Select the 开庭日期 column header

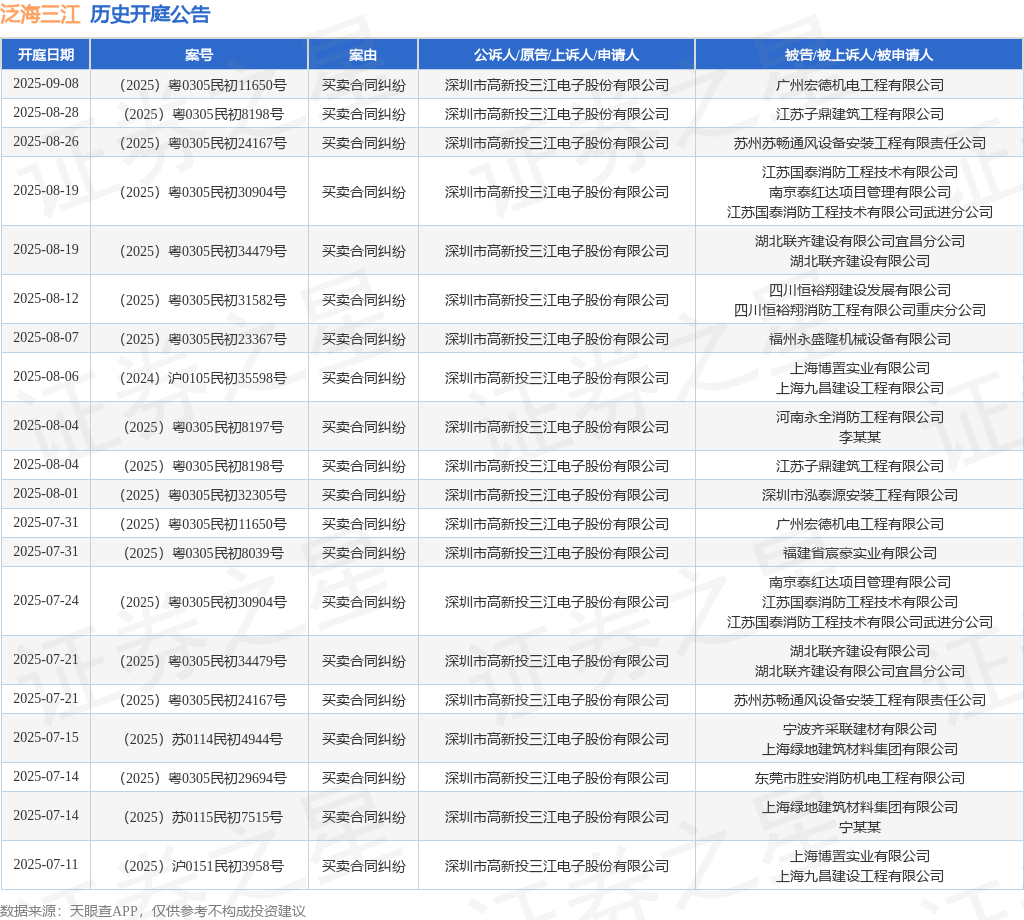pyautogui.click(x=46, y=55)
